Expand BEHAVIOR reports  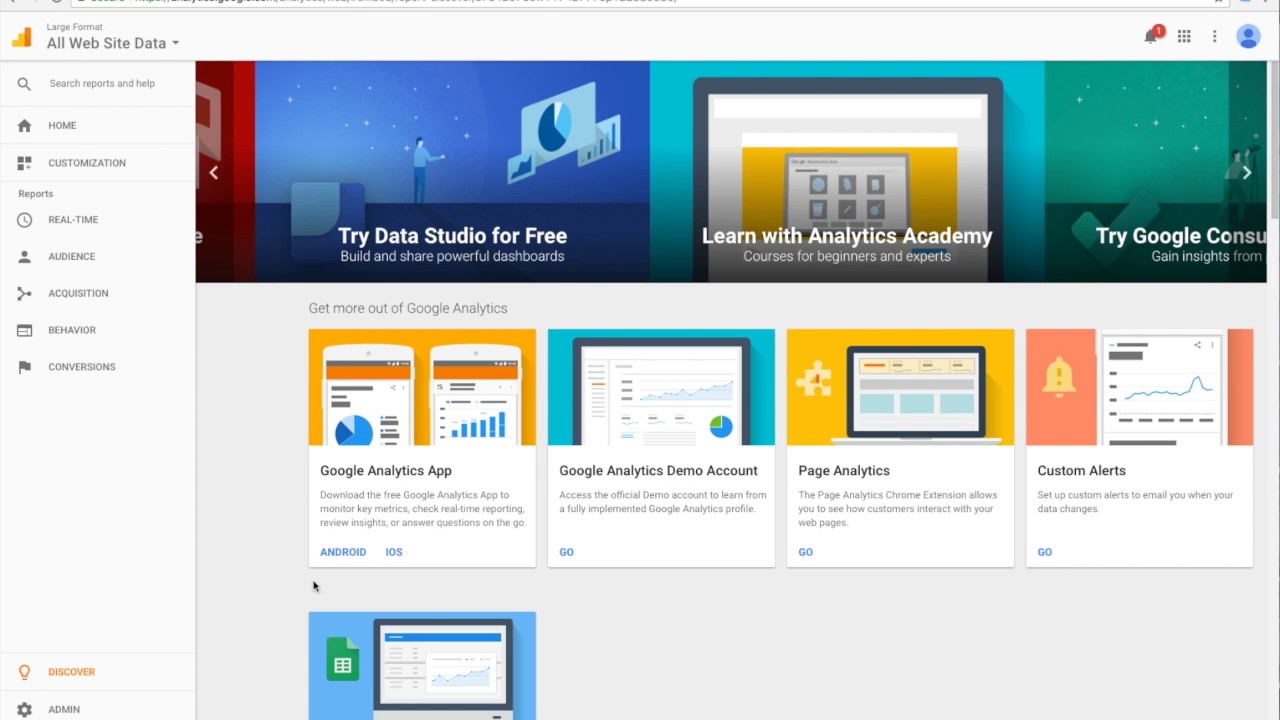(x=72, y=330)
